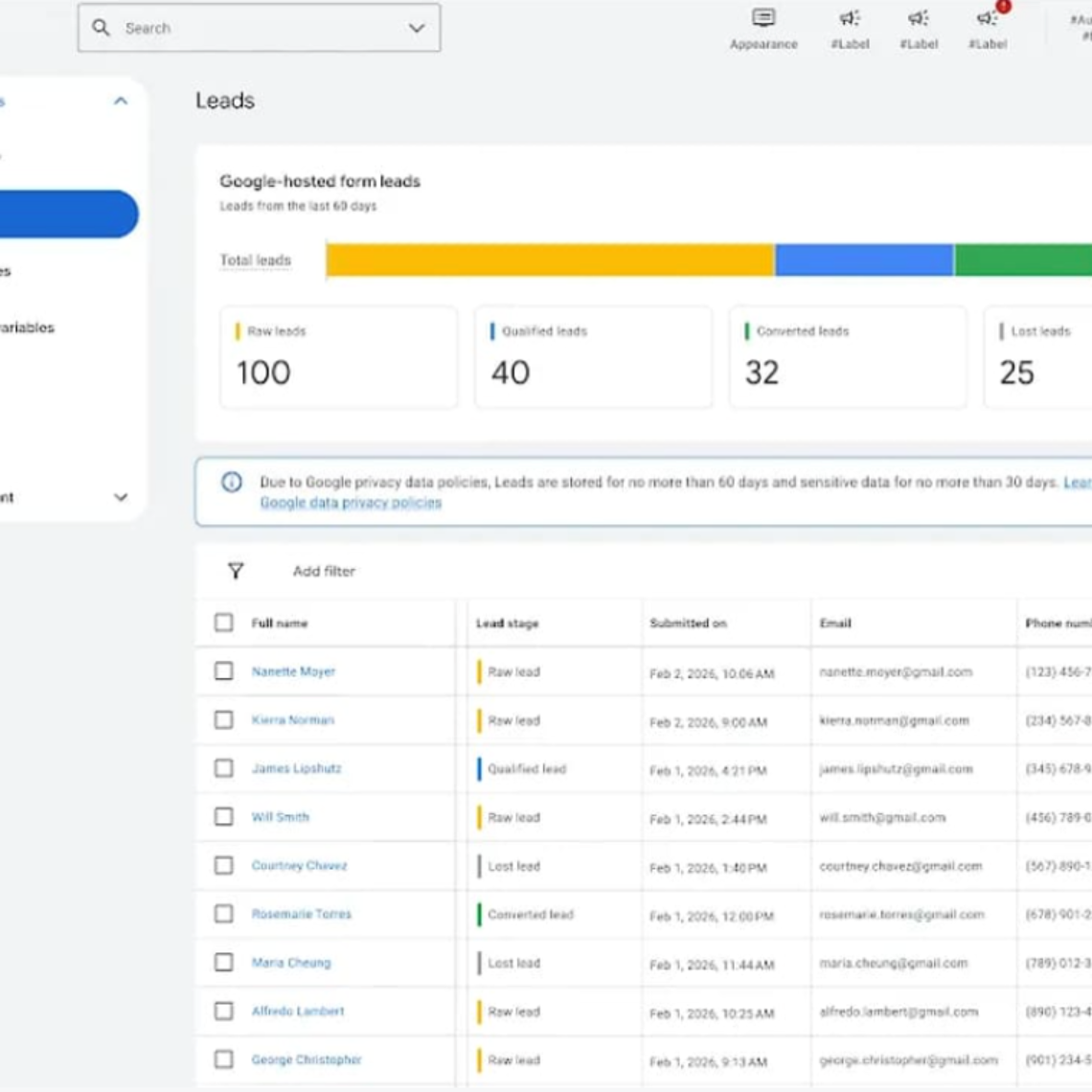Expand the search box dropdown arrow
Viewport: 1092px width, 1092px height.
(x=417, y=29)
